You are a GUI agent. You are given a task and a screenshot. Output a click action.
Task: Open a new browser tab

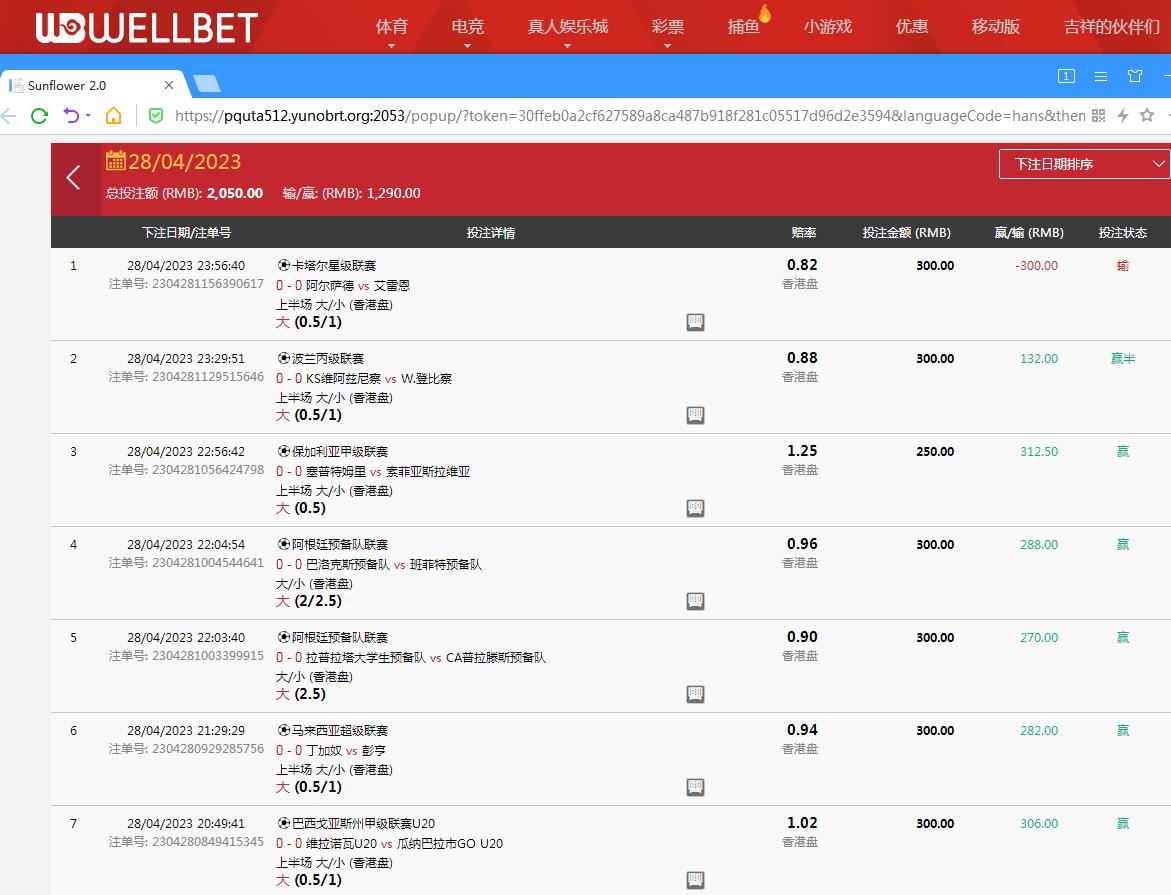(x=207, y=84)
